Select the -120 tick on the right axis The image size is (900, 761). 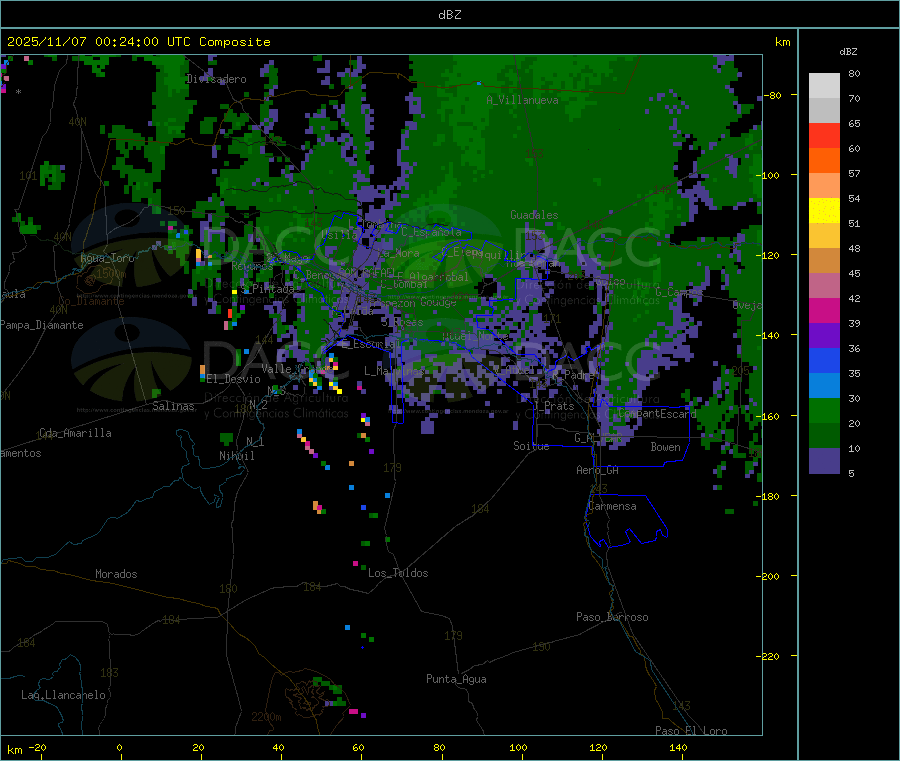(x=769, y=255)
